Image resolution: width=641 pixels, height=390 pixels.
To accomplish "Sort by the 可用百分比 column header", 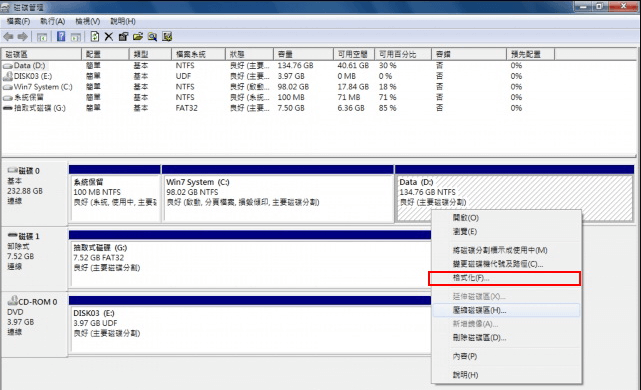I will click(x=403, y=54).
